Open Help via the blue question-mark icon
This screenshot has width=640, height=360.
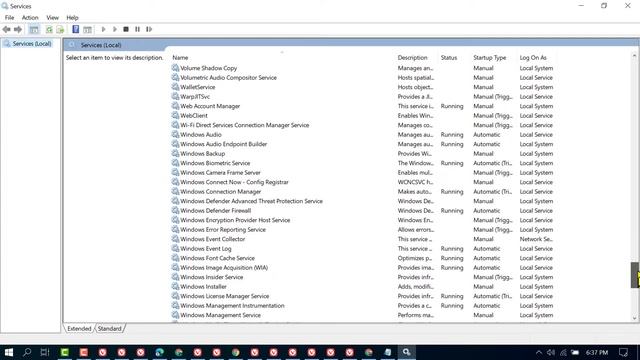click(x=76, y=29)
